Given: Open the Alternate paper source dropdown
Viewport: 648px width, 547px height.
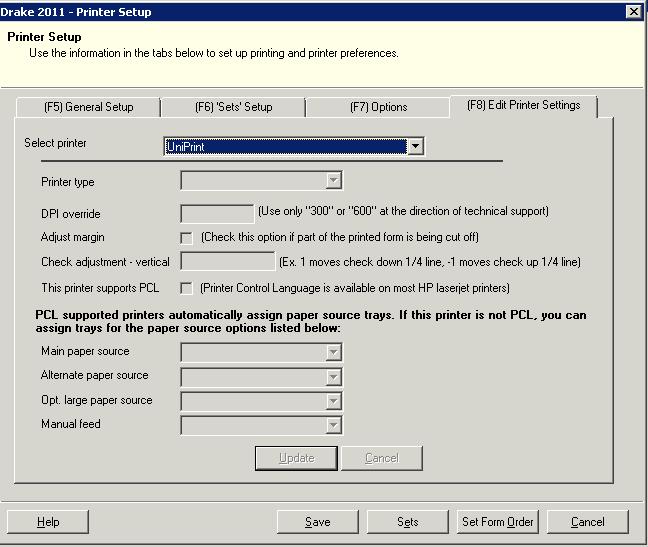Looking at the screenshot, I should [x=261, y=376].
